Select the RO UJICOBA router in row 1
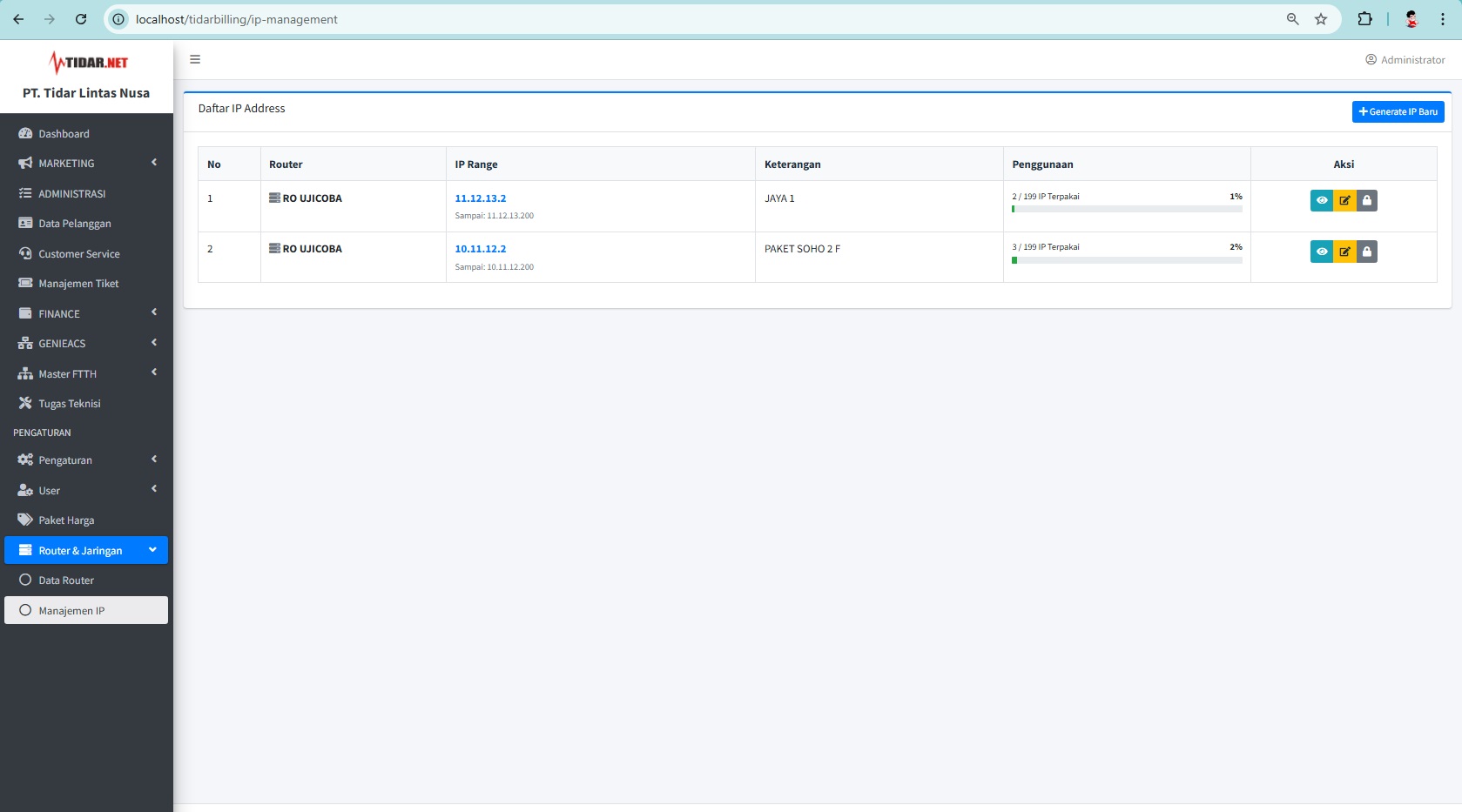This screenshot has width=1462, height=812. pyautogui.click(x=306, y=198)
